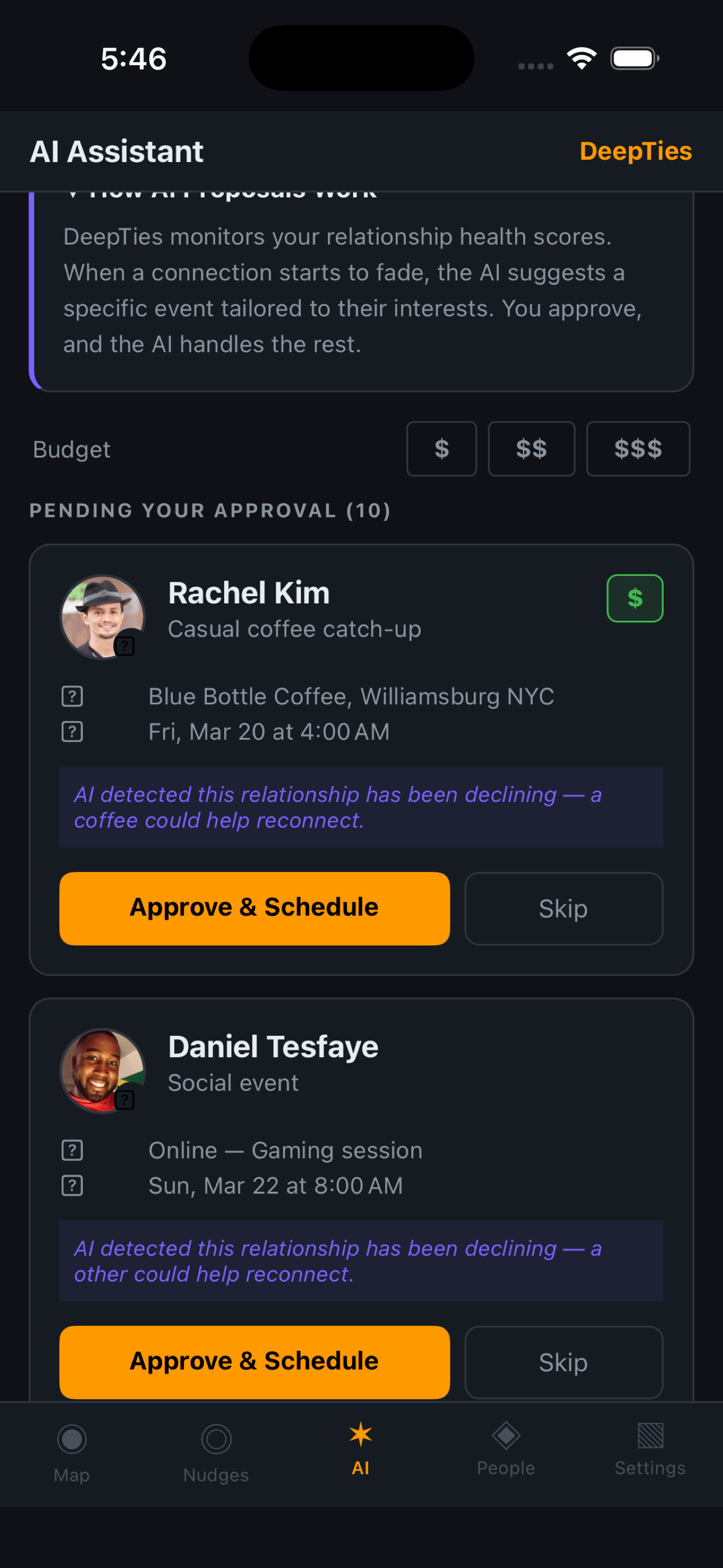The height and width of the screenshot is (1568, 723).
Task: Open the Nudges tab icon
Action: pyautogui.click(x=216, y=1439)
